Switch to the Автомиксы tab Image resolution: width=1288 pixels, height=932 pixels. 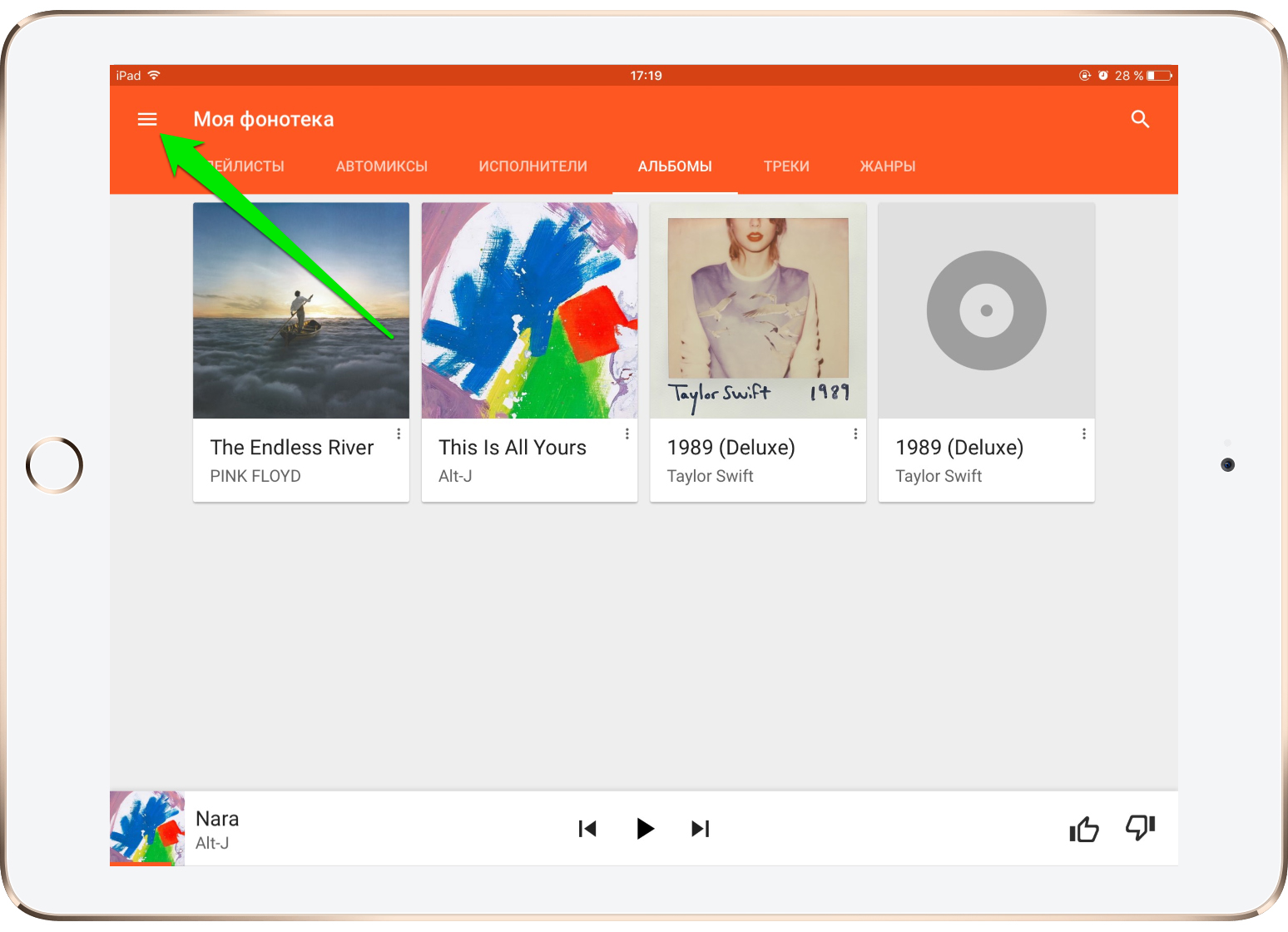[x=382, y=166]
